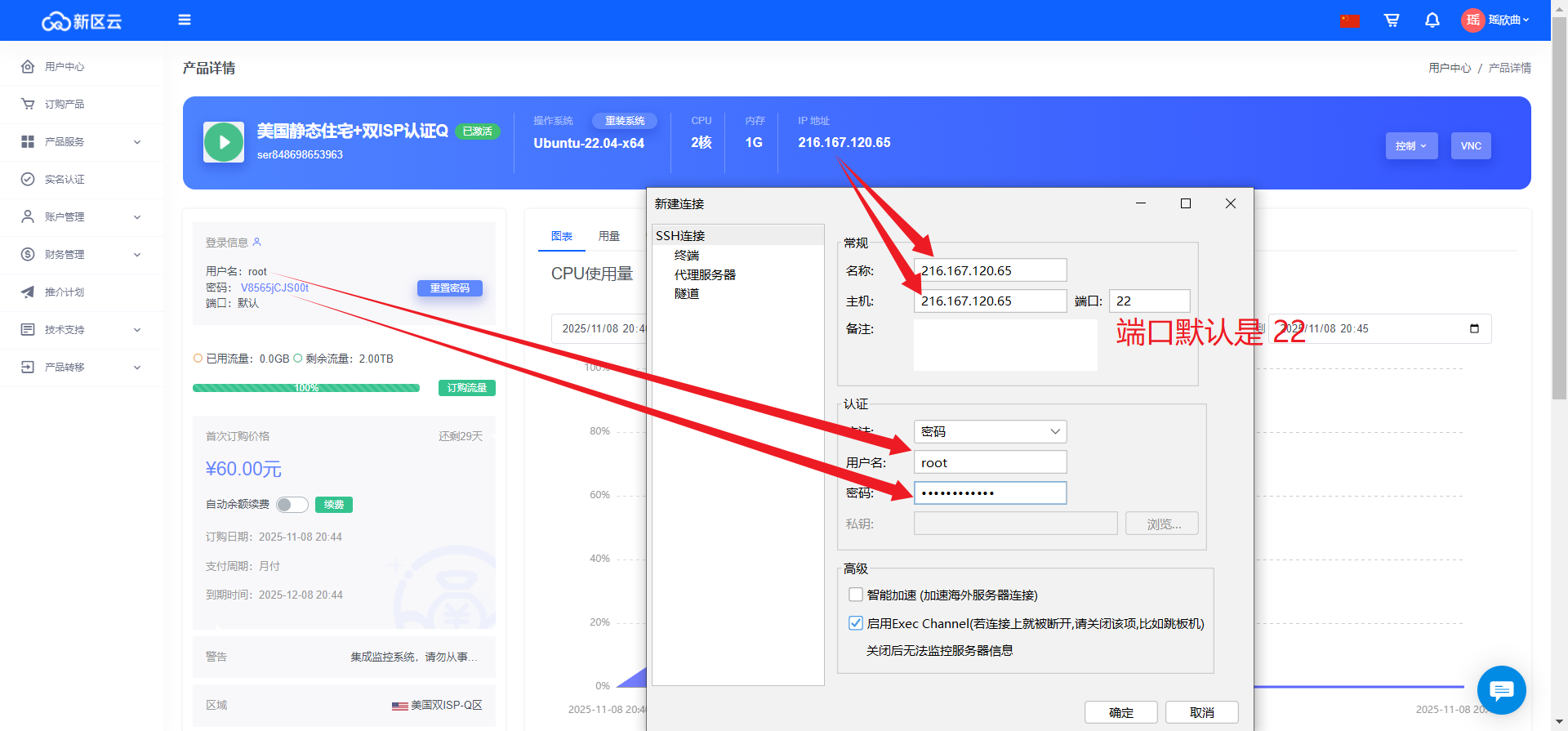Viewport: 1568px width, 731px height.
Task: Enable 智能加速 checkbox
Action: click(x=856, y=595)
